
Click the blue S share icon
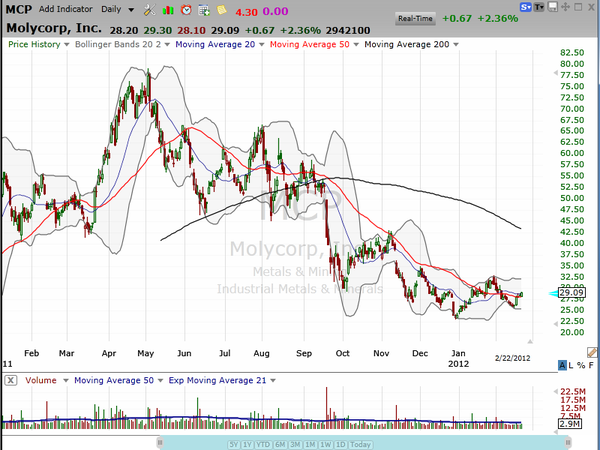tap(525, 7)
